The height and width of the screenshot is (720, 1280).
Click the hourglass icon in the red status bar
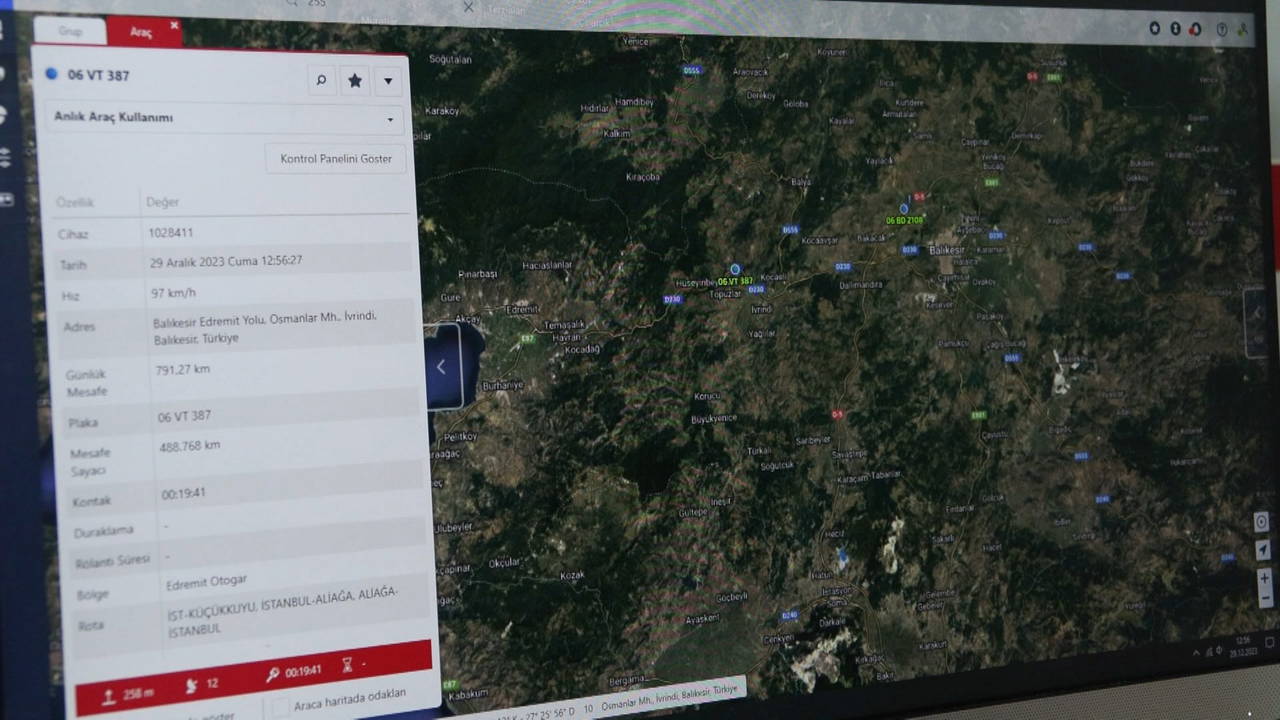click(347, 664)
